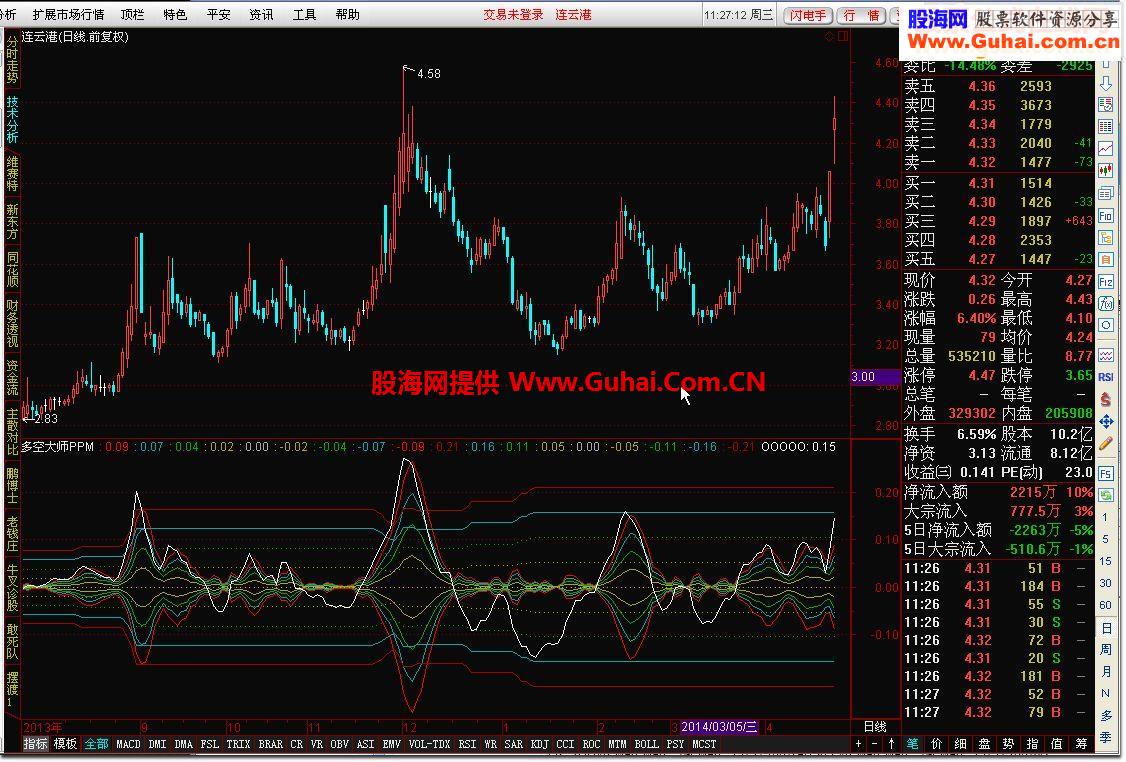Select monthly (月) period

coord(1106,672)
